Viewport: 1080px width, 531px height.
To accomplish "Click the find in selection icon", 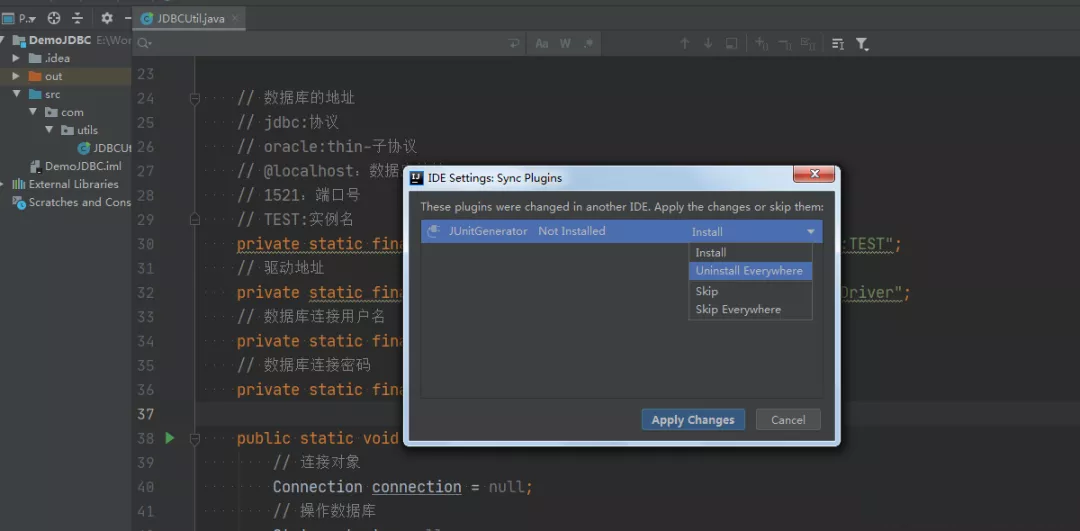I will tap(731, 43).
